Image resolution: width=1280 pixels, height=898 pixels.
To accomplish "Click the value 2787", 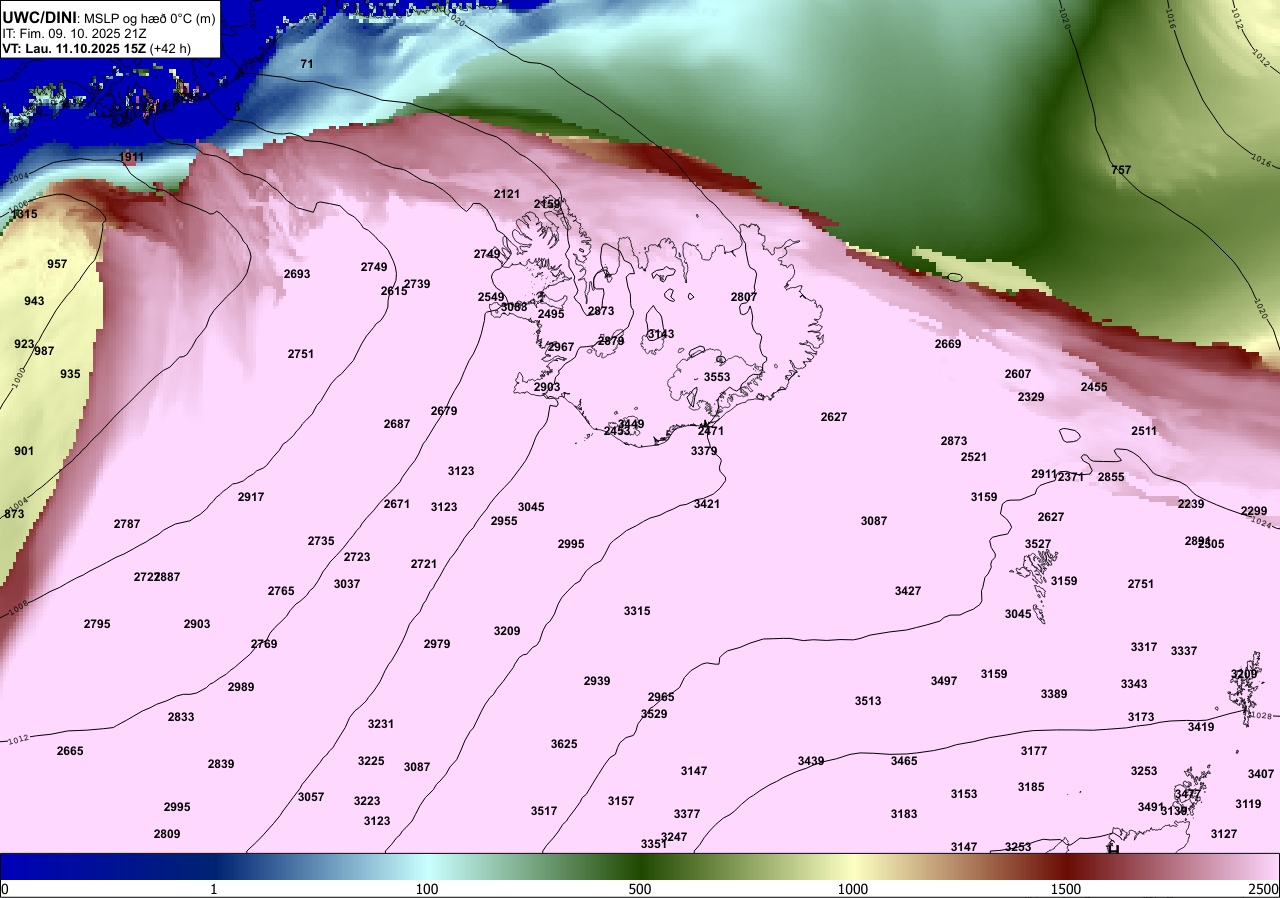I will (127, 524).
